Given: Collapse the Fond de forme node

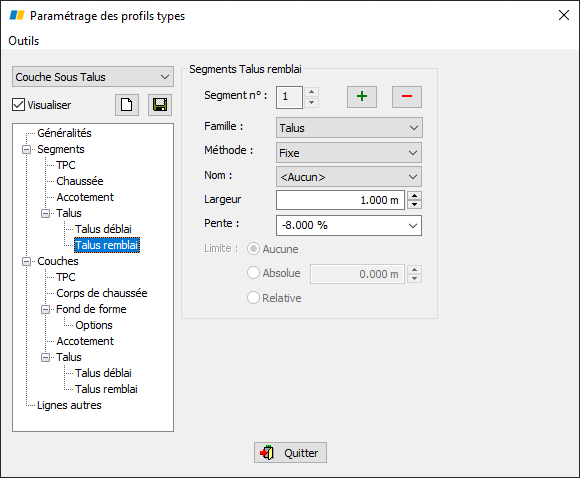Looking at the screenshot, I should (45, 309).
